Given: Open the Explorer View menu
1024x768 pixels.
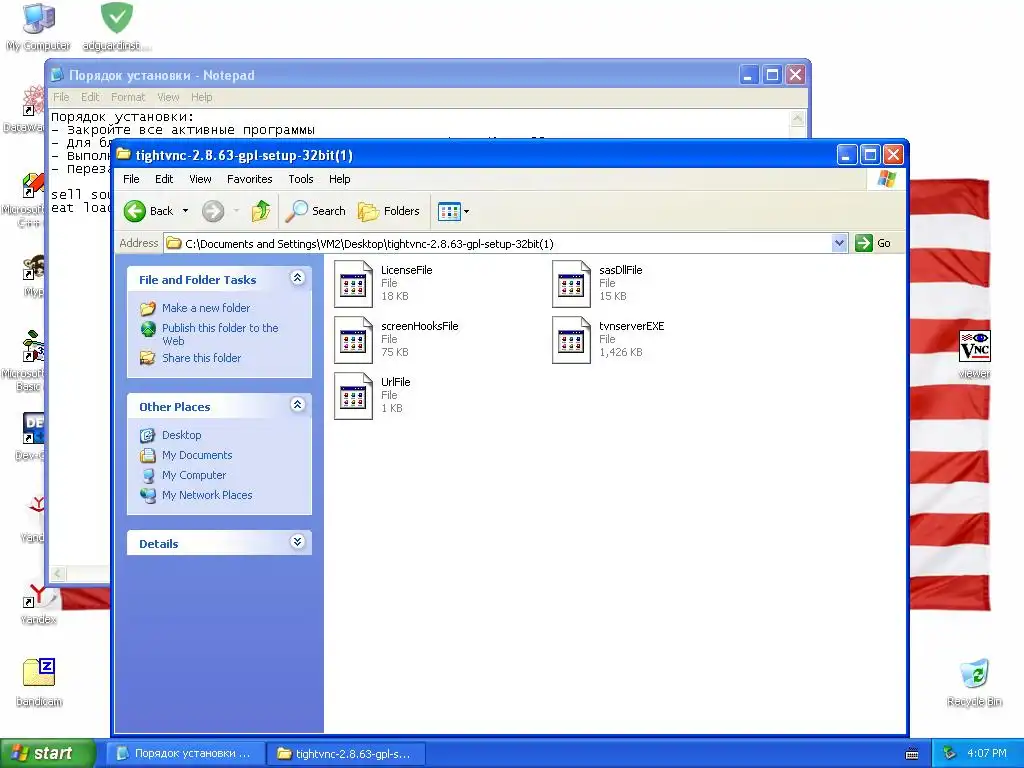Looking at the screenshot, I should [200, 179].
